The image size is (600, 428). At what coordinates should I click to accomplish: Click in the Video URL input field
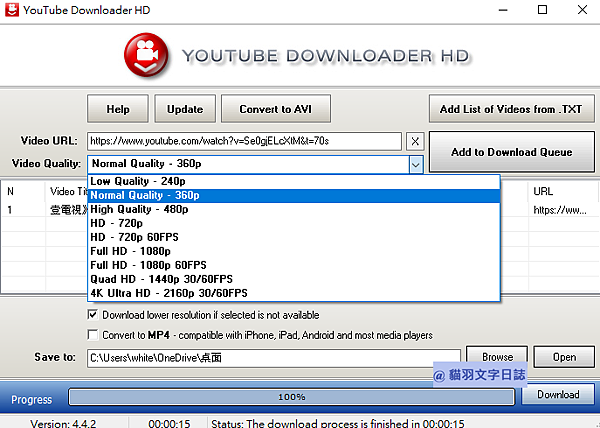(x=244, y=142)
